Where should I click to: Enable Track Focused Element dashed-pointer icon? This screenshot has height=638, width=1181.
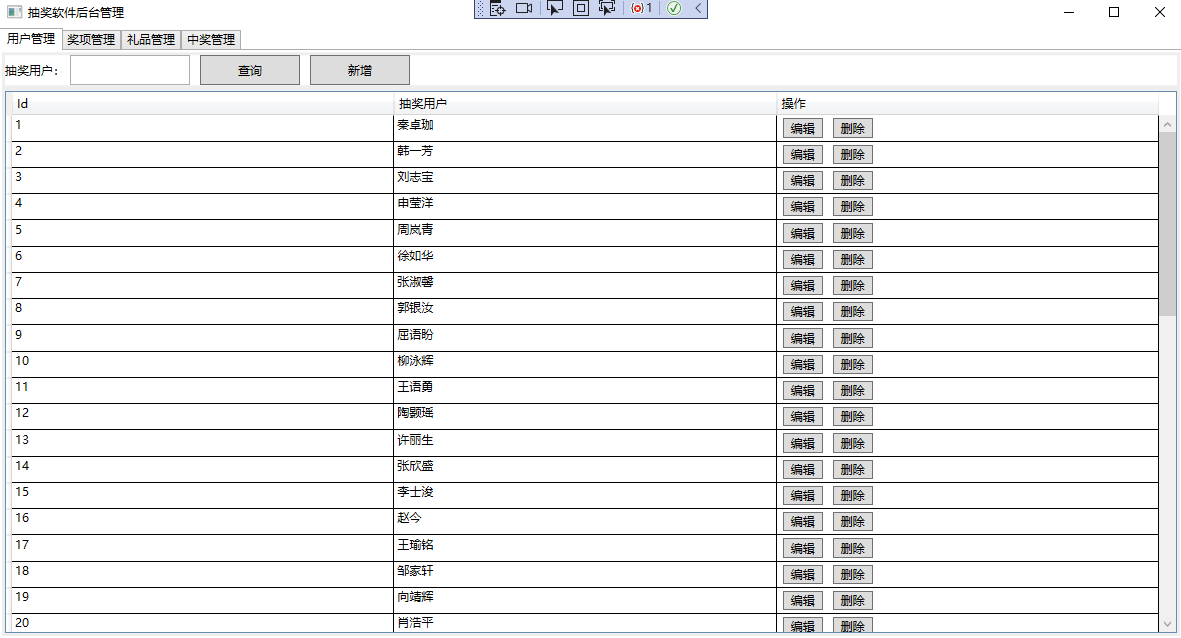pyautogui.click(x=607, y=8)
